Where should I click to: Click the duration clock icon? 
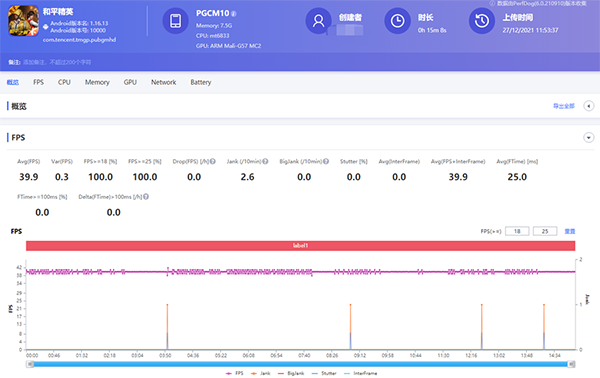click(398, 21)
